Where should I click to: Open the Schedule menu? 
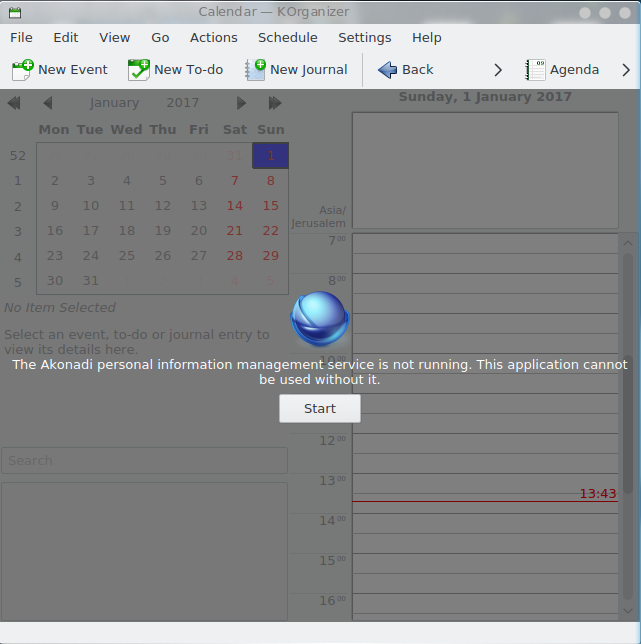click(x=287, y=37)
